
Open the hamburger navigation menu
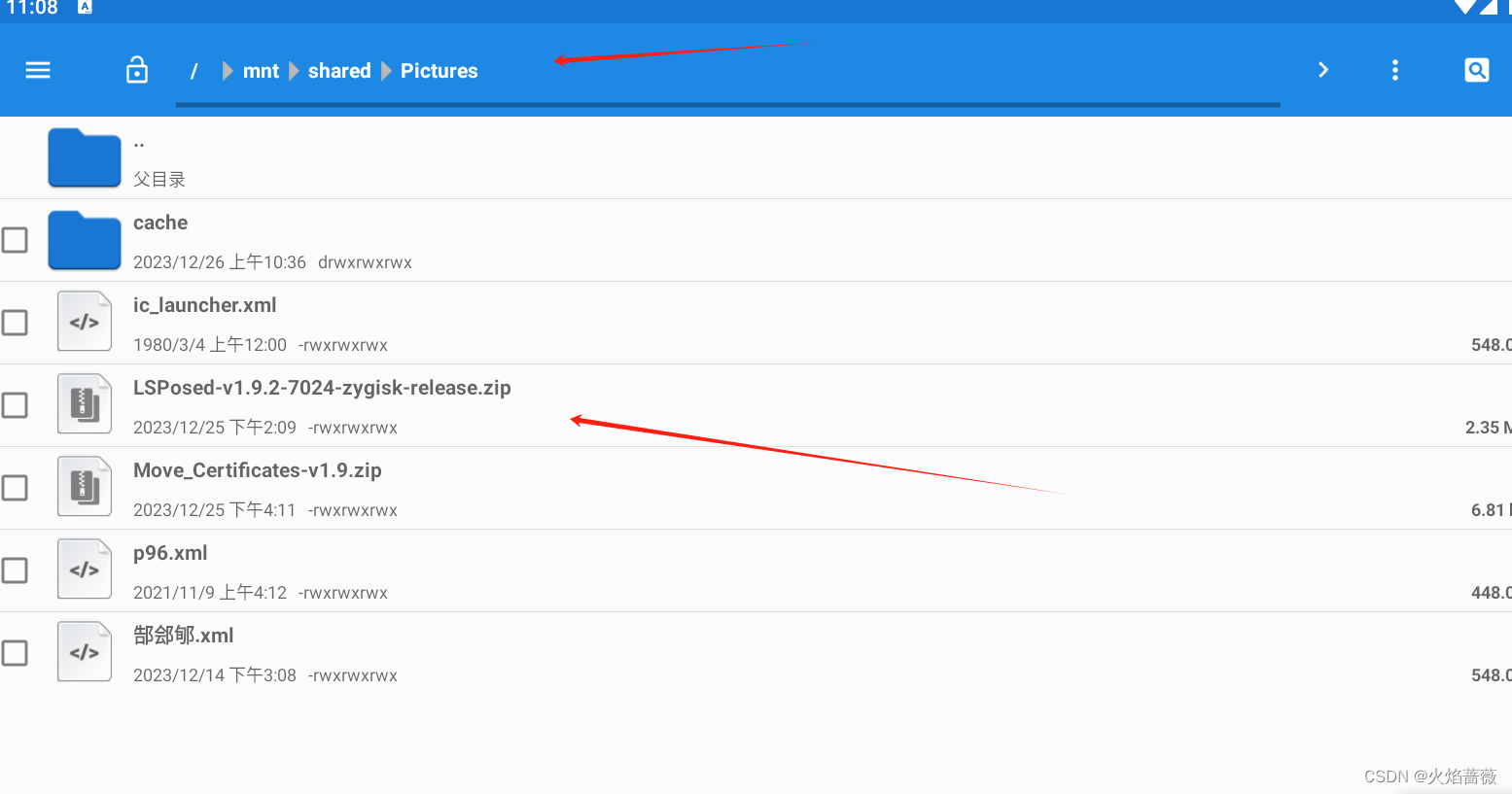tap(38, 70)
